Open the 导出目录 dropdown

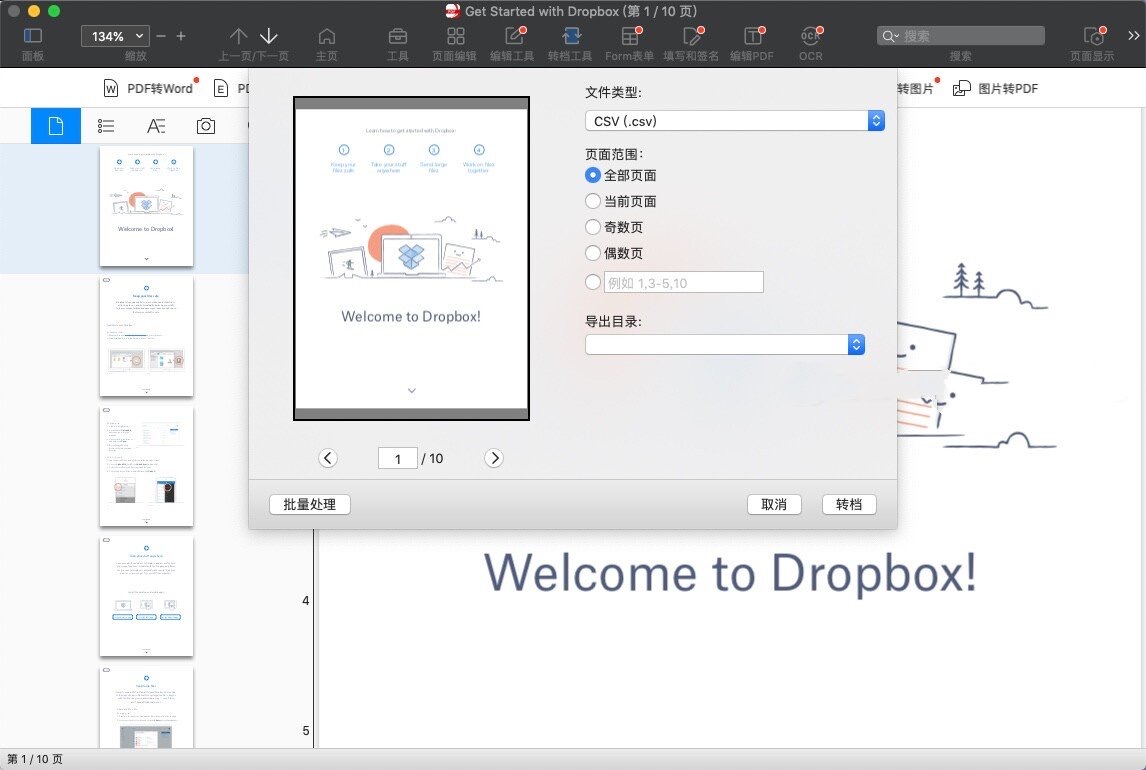[724, 344]
